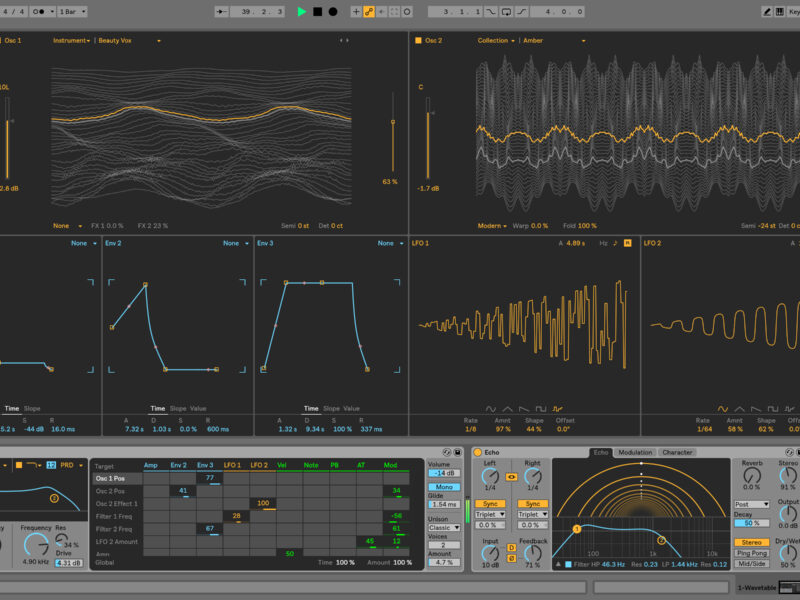Click the Draw Mode pencil icon

pyautogui.click(x=767, y=12)
